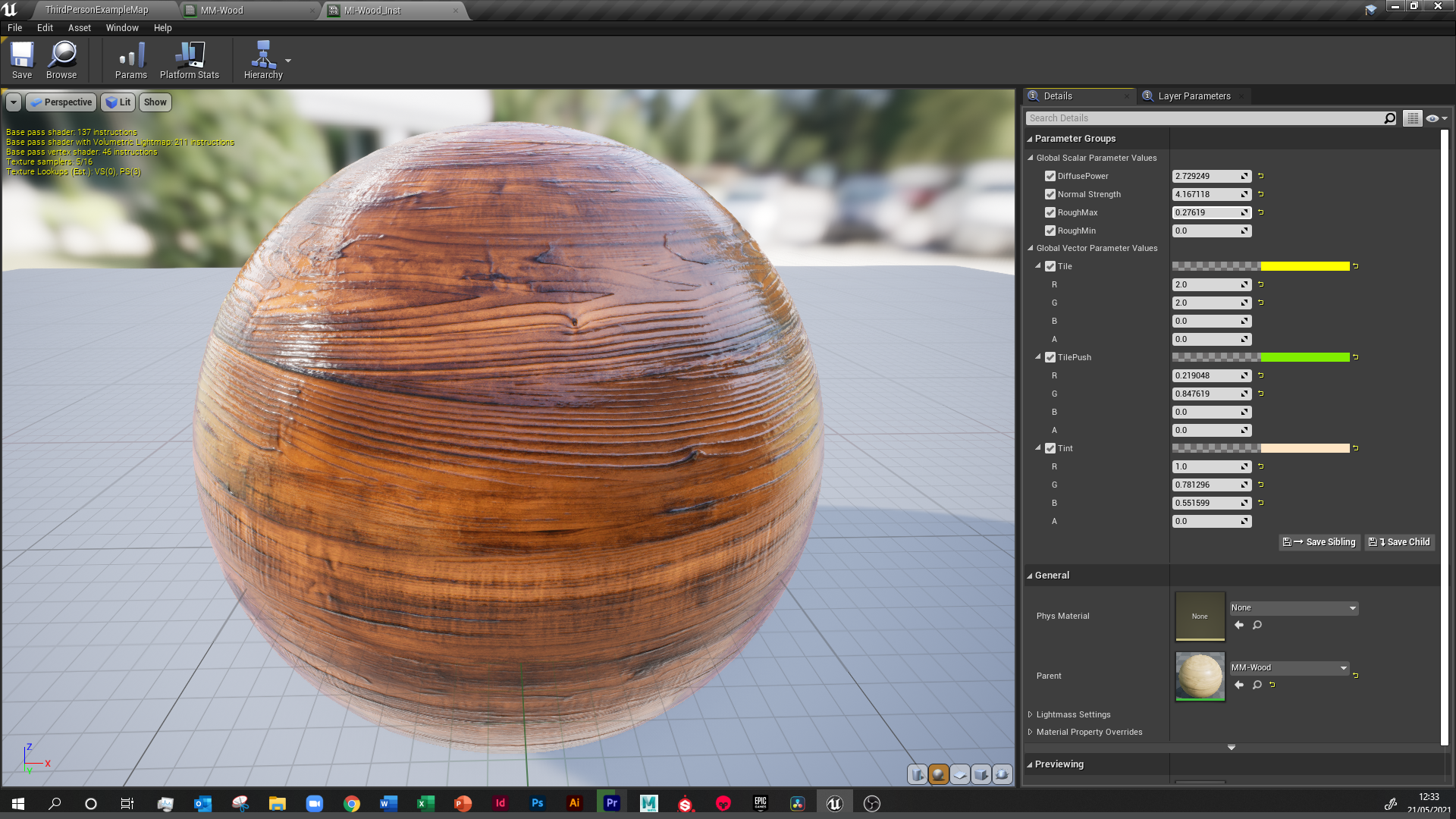The height and width of the screenshot is (819, 1456).
Task: Select plane preview mesh icon
Action: click(x=959, y=774)
